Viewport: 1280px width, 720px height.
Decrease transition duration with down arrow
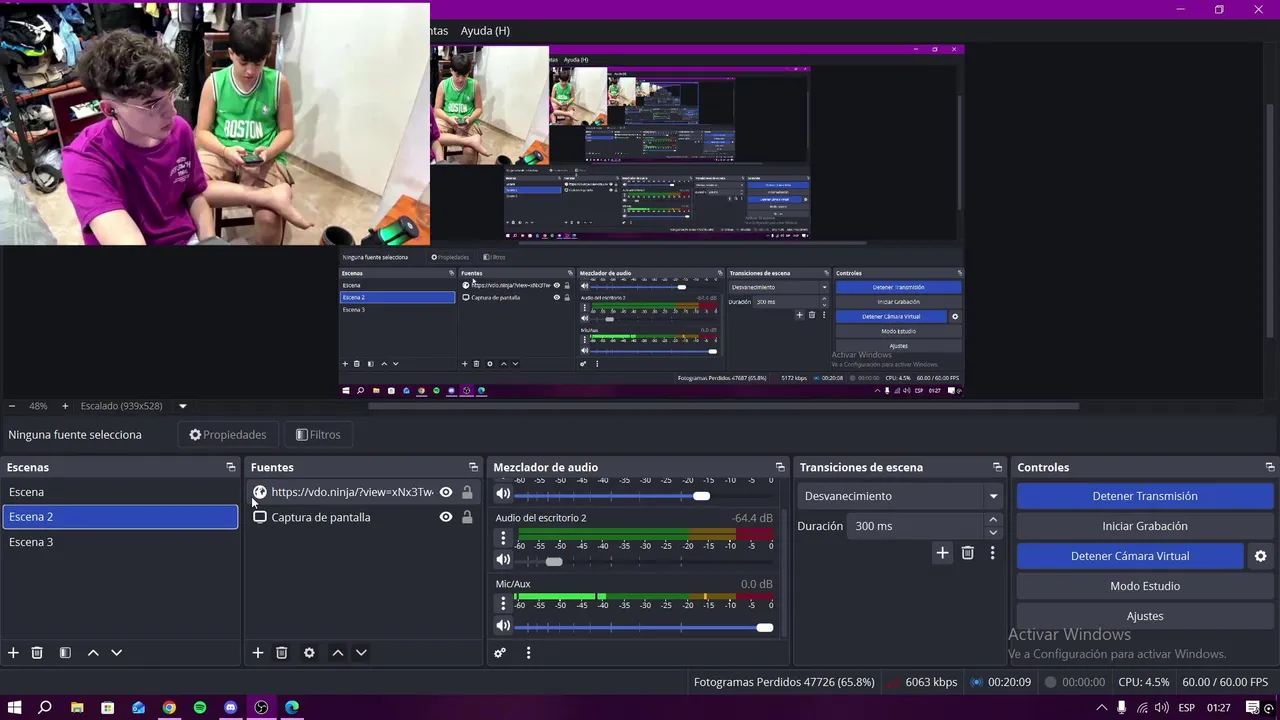993,532
